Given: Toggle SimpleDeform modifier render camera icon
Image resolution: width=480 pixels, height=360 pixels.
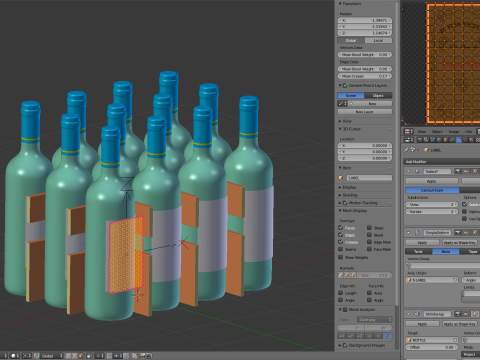Looking at the screenshot, I should (x=458, y=233).
